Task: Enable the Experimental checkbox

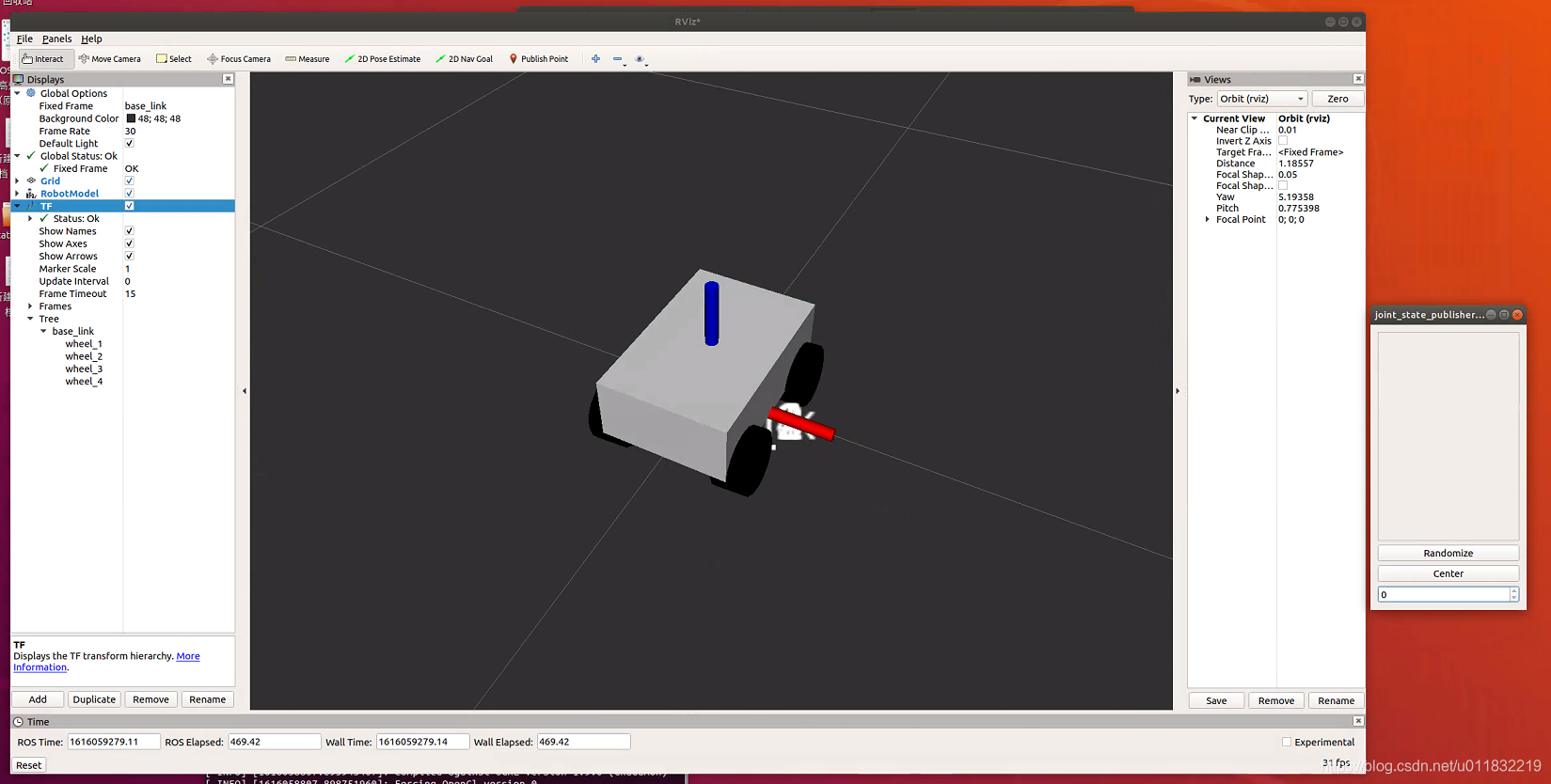Action: (x=1287, y=742)
